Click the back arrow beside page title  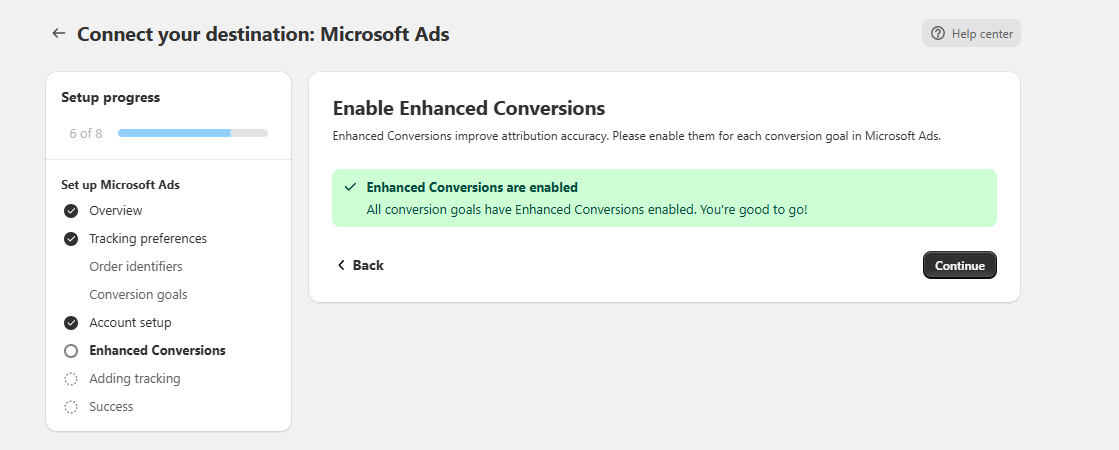pyautogui.click(x=59, y=34)
